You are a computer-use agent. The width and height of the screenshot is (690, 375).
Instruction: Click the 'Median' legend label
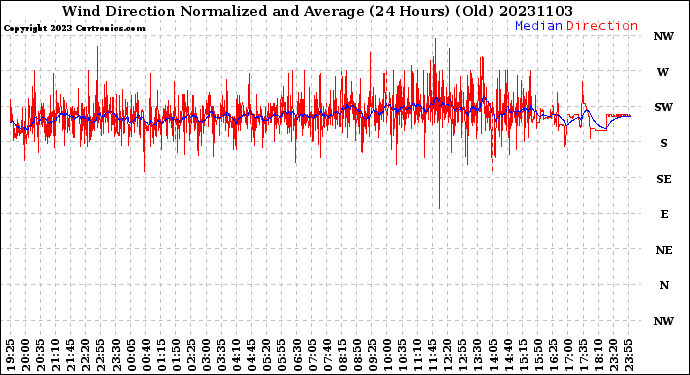click(539, 26)
